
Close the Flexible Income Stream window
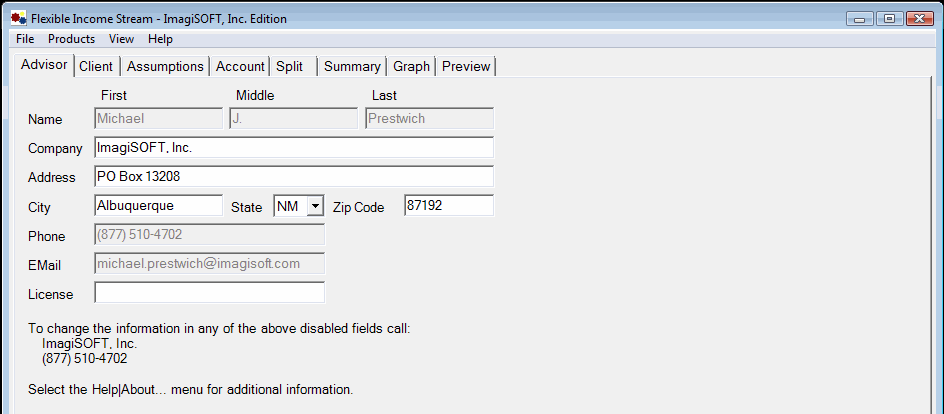coord(919,19)
